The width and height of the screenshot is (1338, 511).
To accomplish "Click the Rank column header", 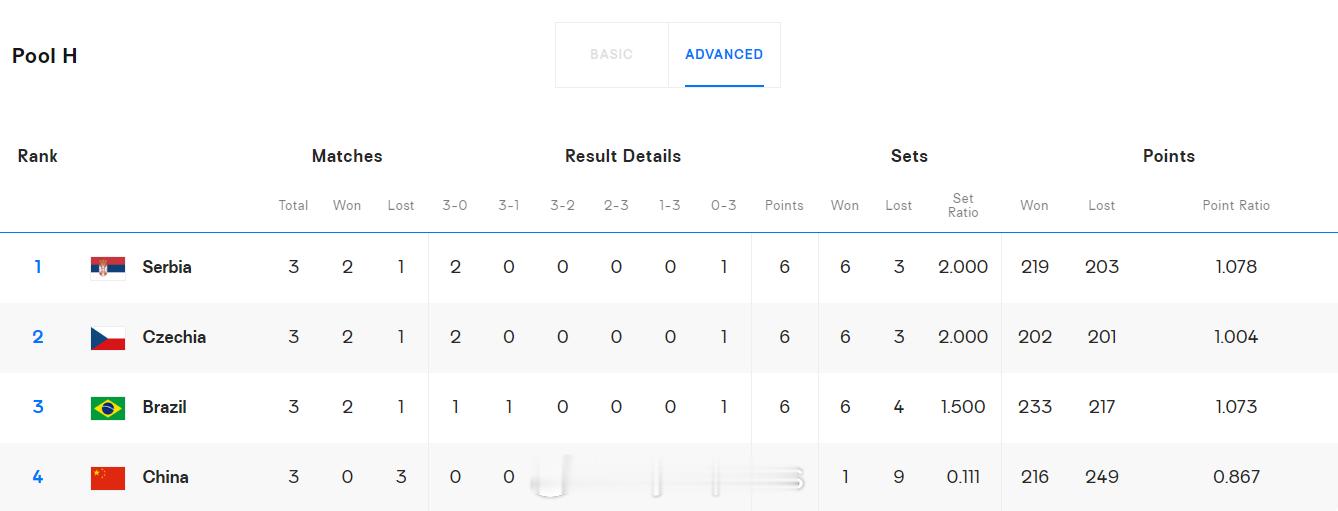I will (x=38, y=156).
